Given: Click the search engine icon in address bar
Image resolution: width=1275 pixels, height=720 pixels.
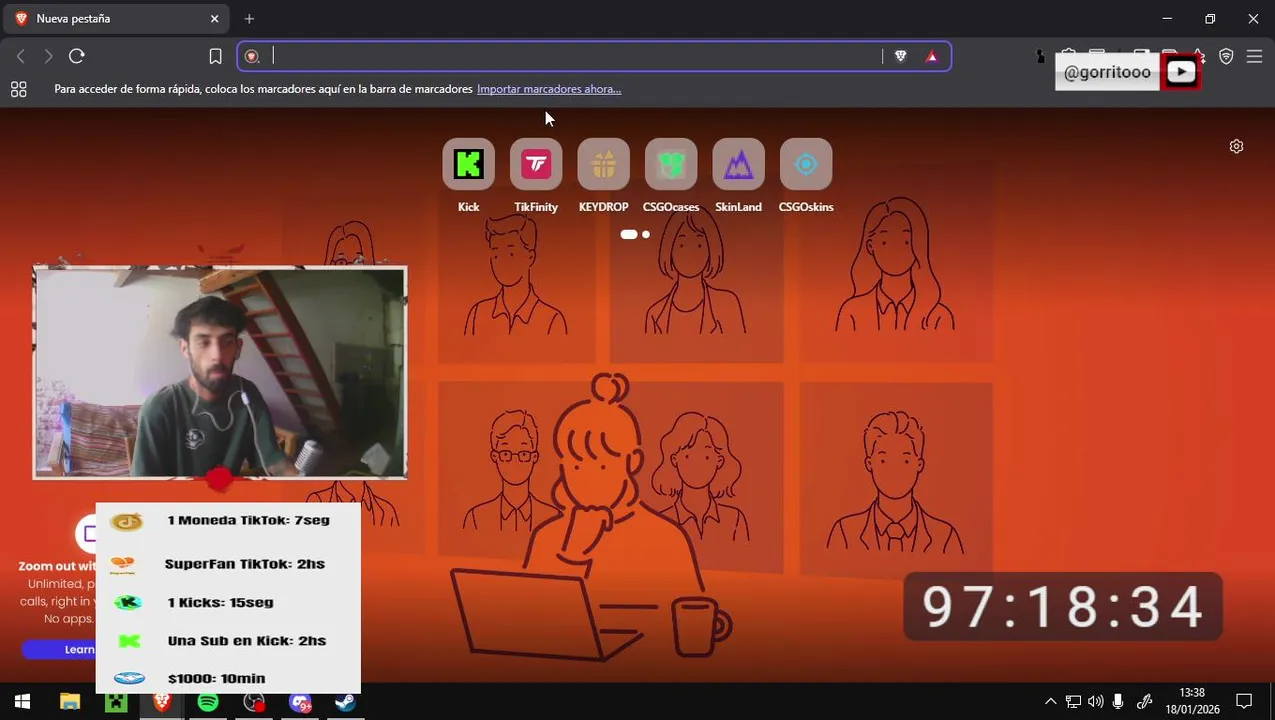Looking at the screenshot, I should (252, 56).
